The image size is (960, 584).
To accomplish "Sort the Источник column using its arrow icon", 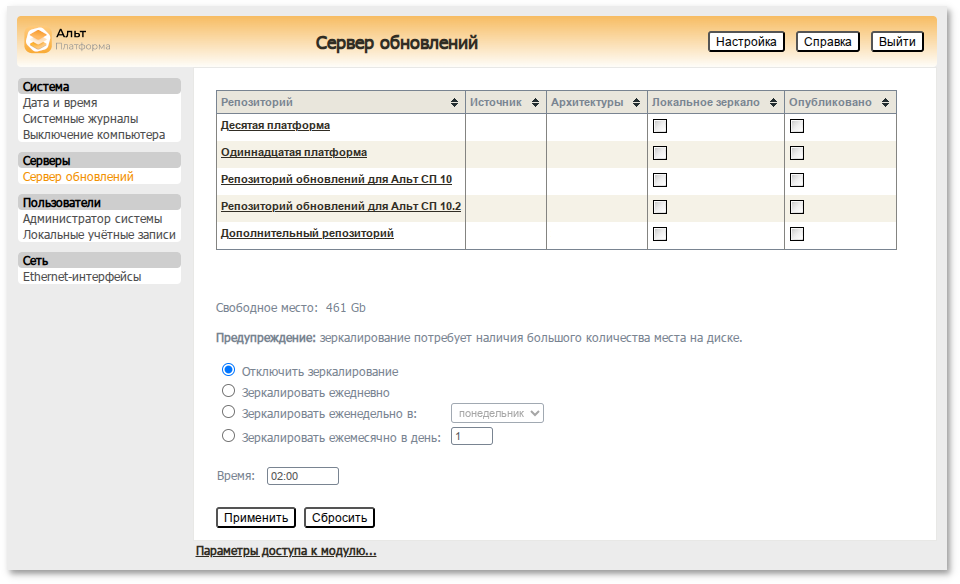I will click(x=533, y=100).
